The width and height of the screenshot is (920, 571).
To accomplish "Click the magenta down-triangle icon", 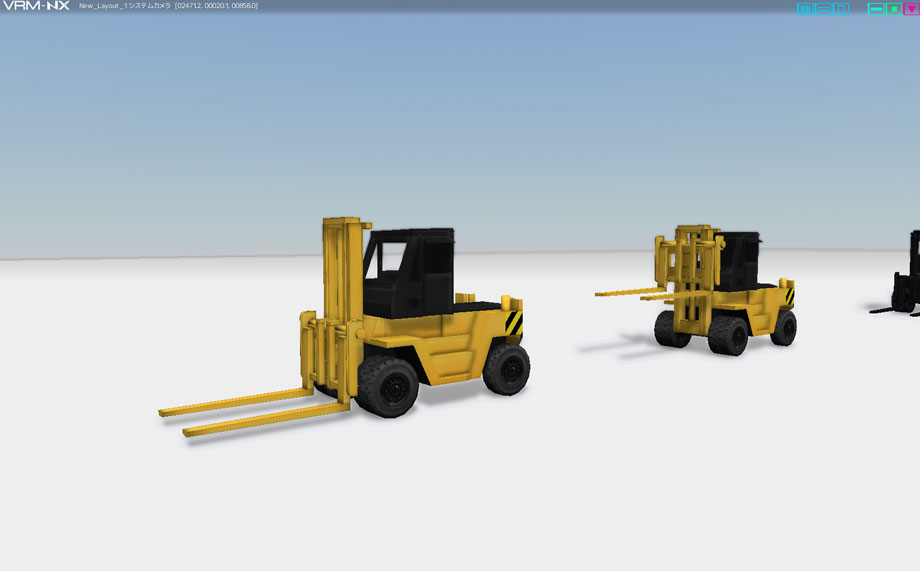I will [x=911, y=9].
